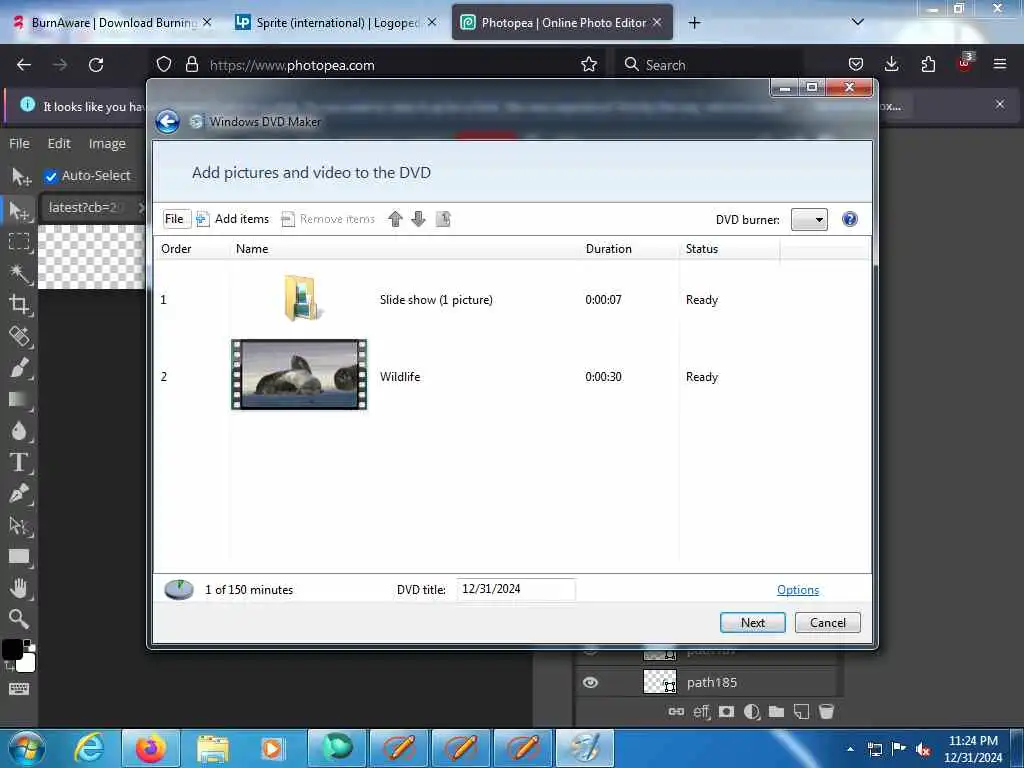
Task: Show hidden icons in the system tray
Action: [850, 749]
